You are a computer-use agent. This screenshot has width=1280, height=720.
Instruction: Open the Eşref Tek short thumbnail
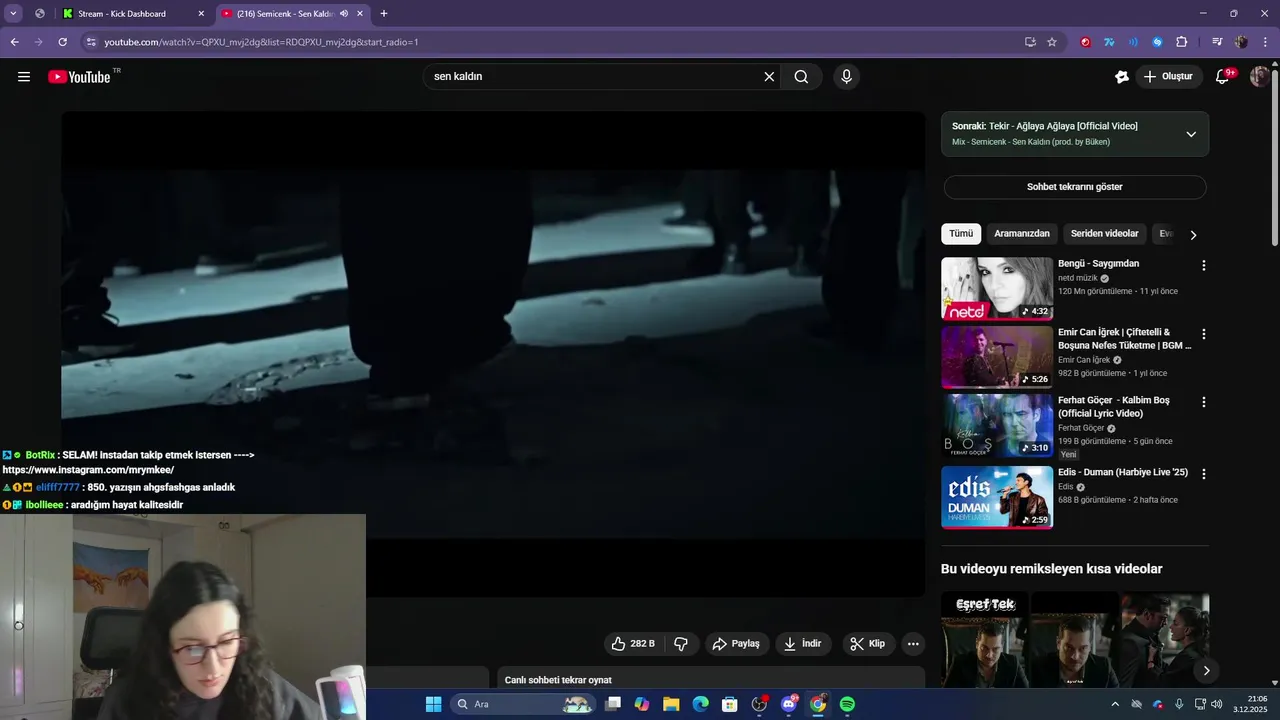[x=985, y=641]
